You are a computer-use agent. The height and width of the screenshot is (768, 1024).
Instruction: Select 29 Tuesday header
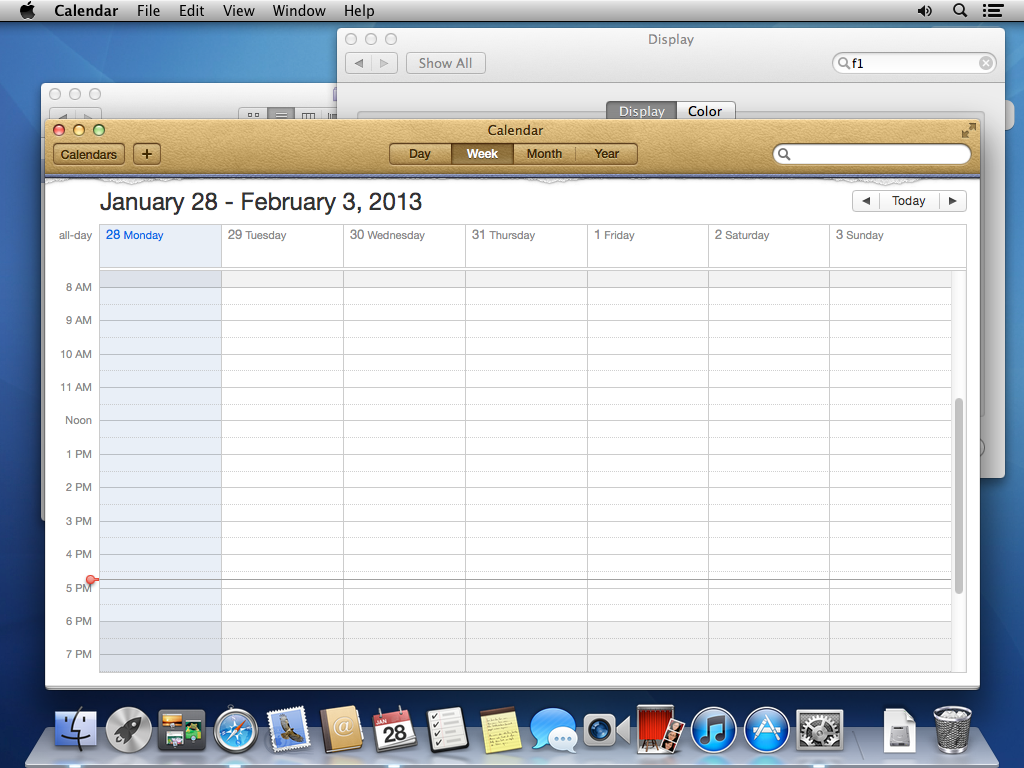click(257, 235)
